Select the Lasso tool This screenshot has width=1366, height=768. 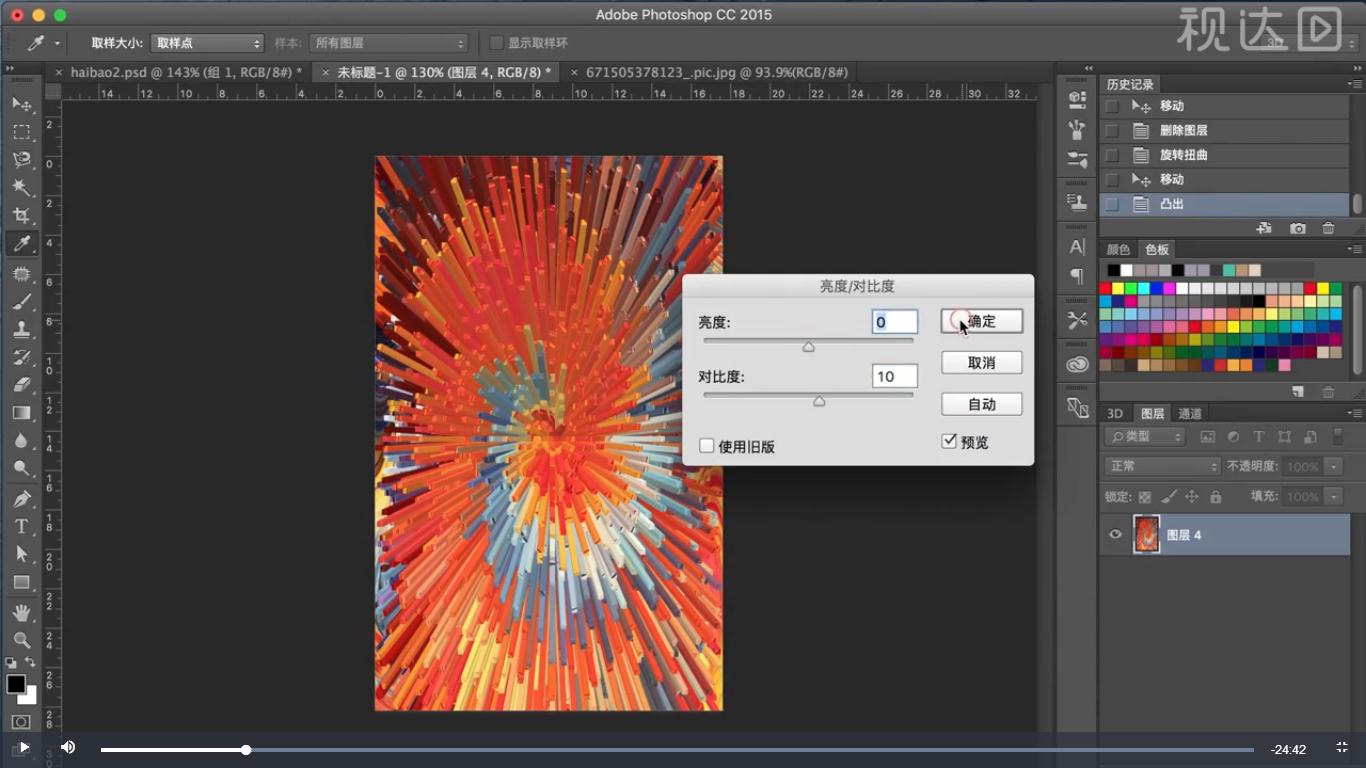pos(21,160)
